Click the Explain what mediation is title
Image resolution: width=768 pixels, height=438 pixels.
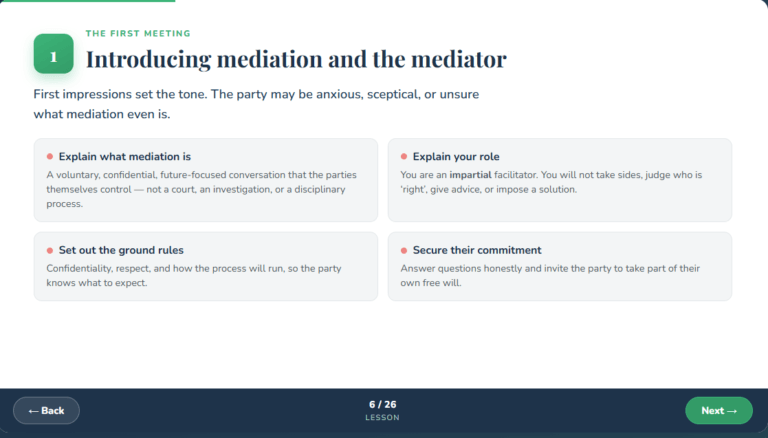(125, 157)
